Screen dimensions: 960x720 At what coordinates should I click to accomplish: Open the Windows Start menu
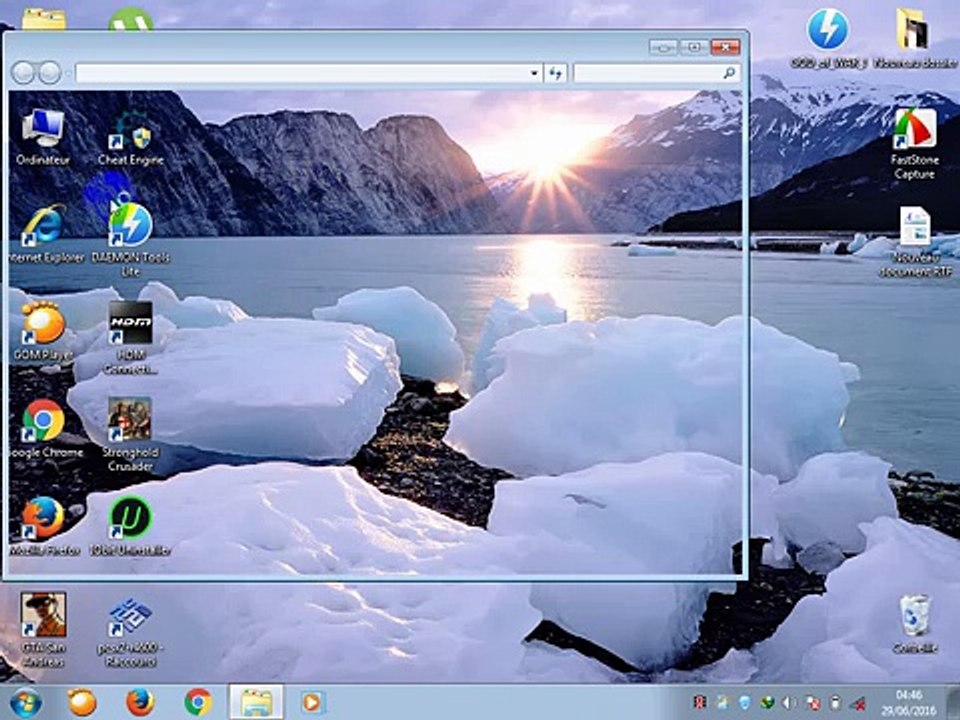(x=26, y=702)
